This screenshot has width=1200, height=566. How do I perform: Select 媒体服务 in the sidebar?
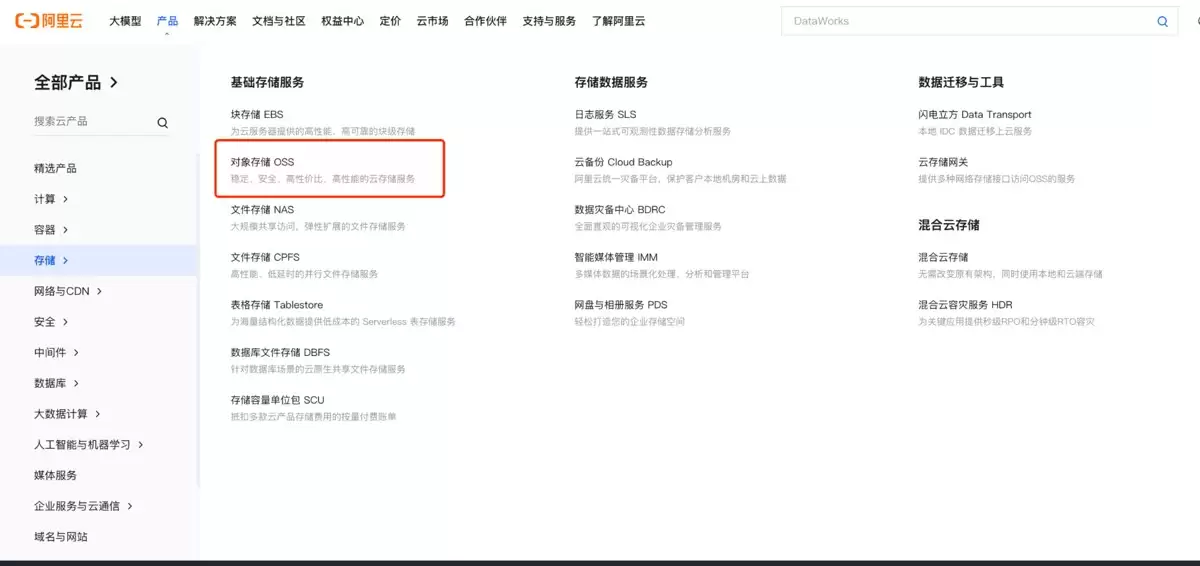(x=55, y=475)
